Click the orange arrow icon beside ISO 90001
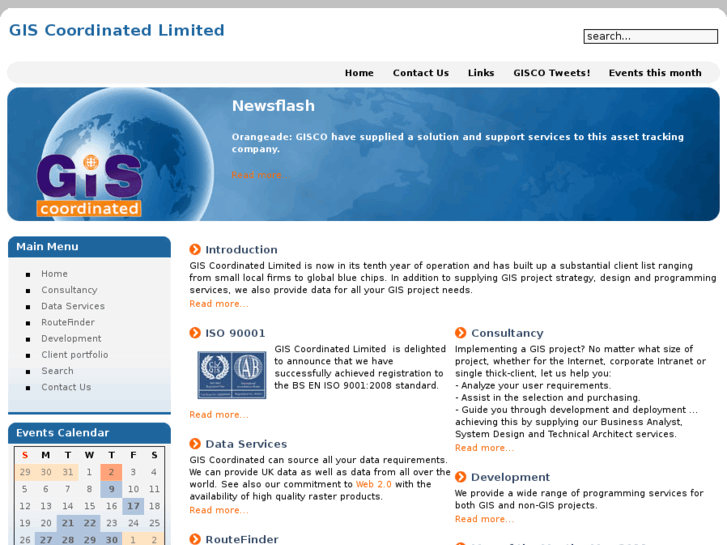727x545 pixels. tap(195, 333)
